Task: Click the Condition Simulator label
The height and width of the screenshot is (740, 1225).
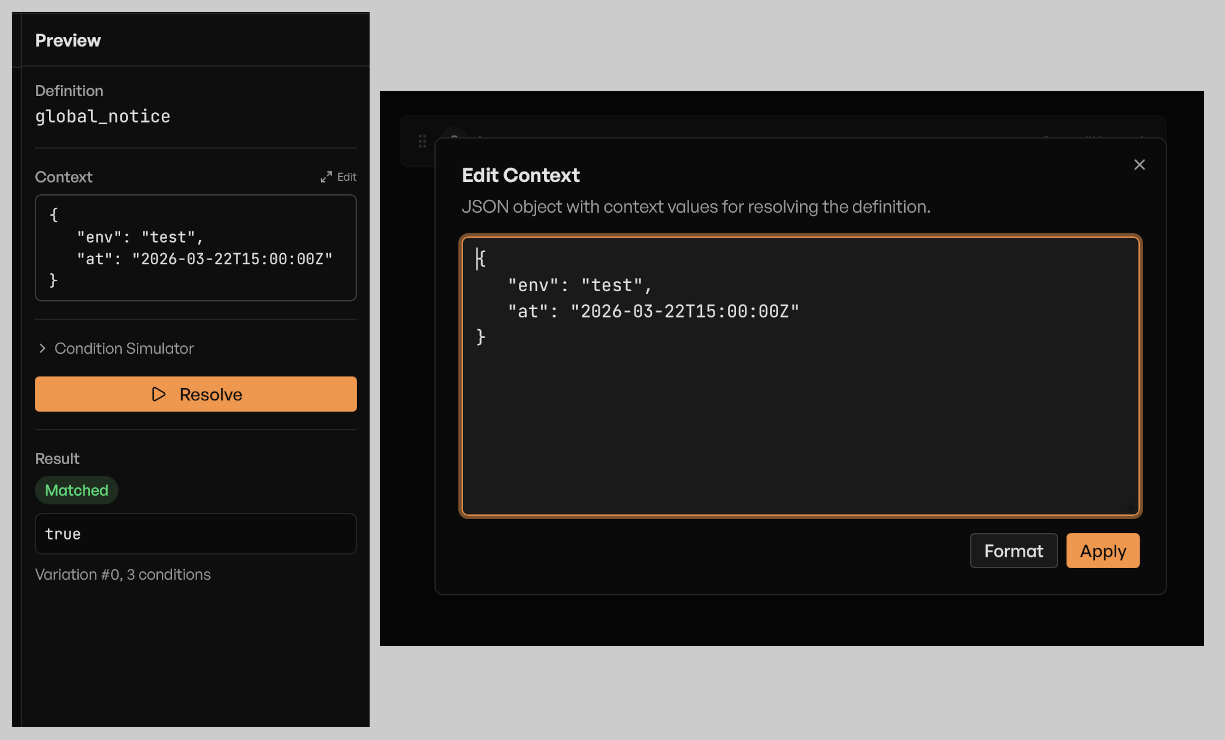Action: coord(124,349)
